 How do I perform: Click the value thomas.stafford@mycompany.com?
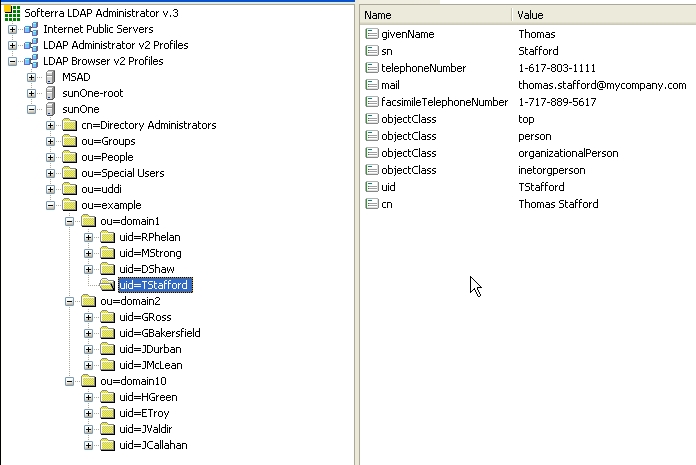coord(602,85)
